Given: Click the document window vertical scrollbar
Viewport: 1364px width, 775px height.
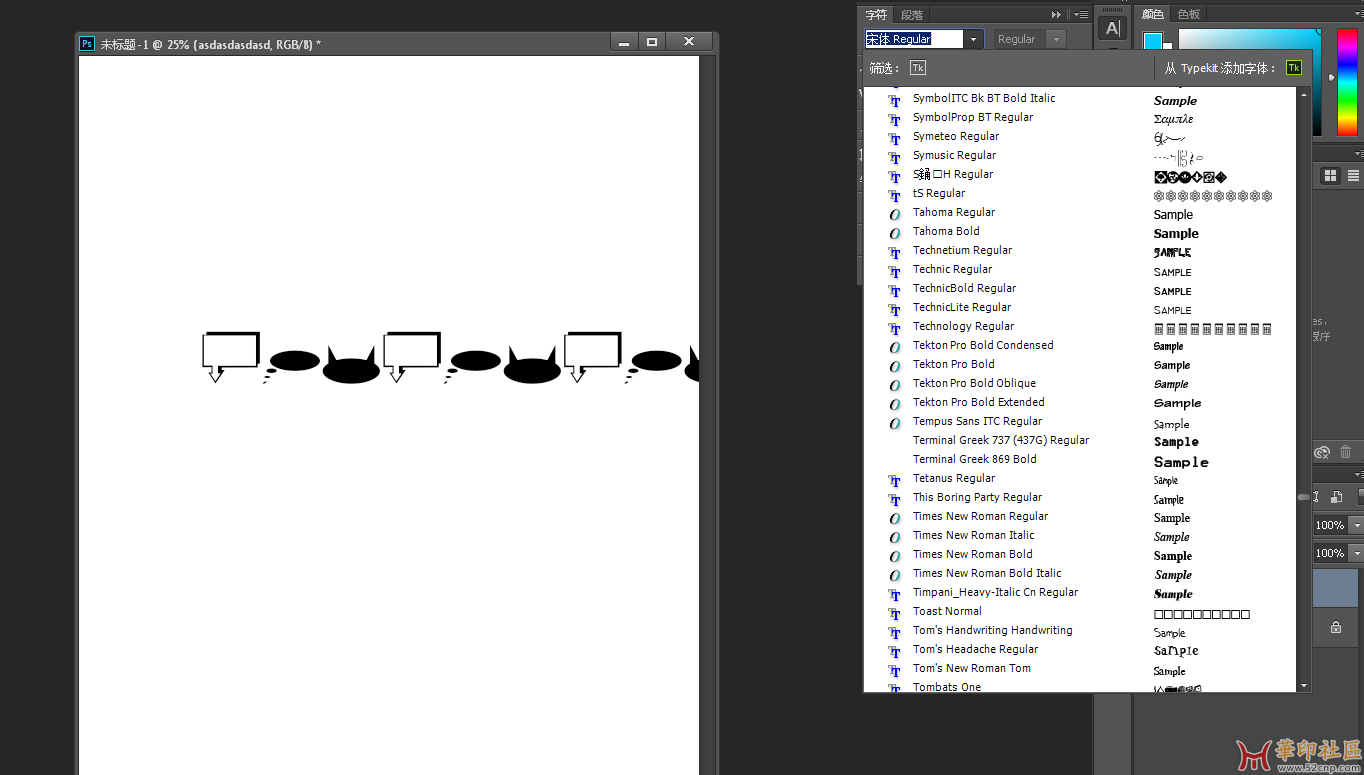Looking at the screenshot, I should 707,415.
